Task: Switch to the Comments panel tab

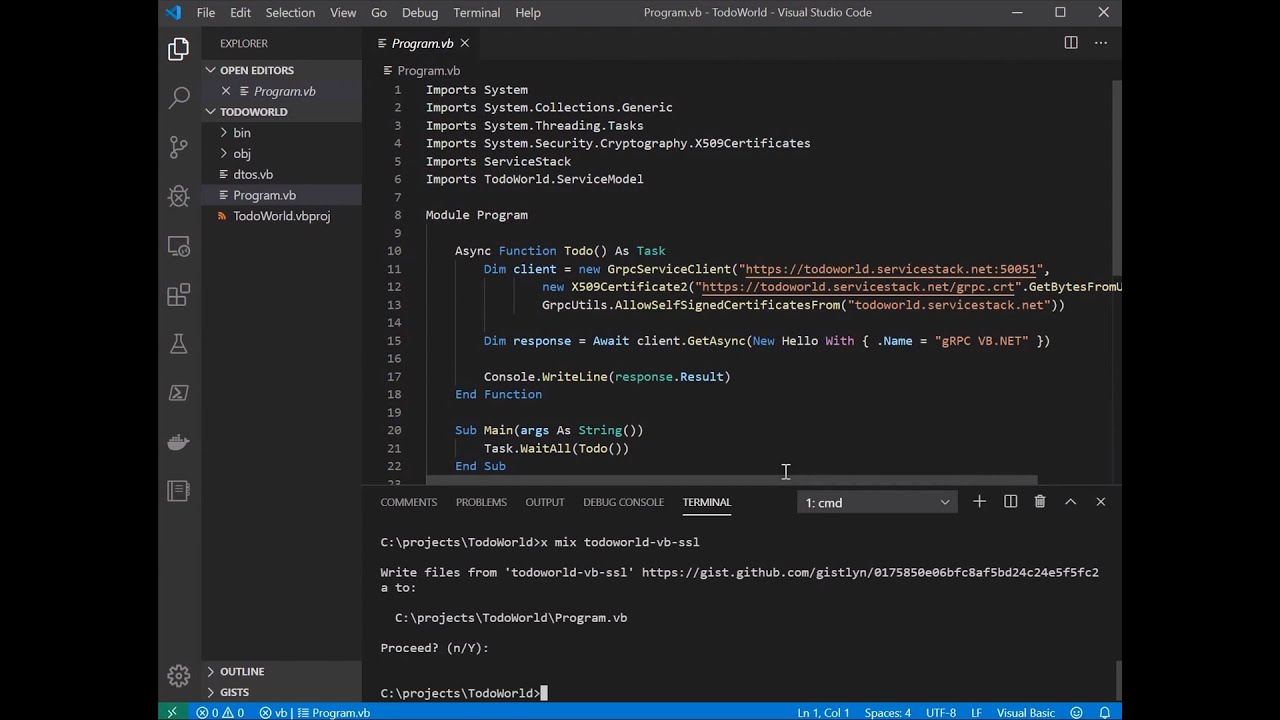Action: (409, 502)
